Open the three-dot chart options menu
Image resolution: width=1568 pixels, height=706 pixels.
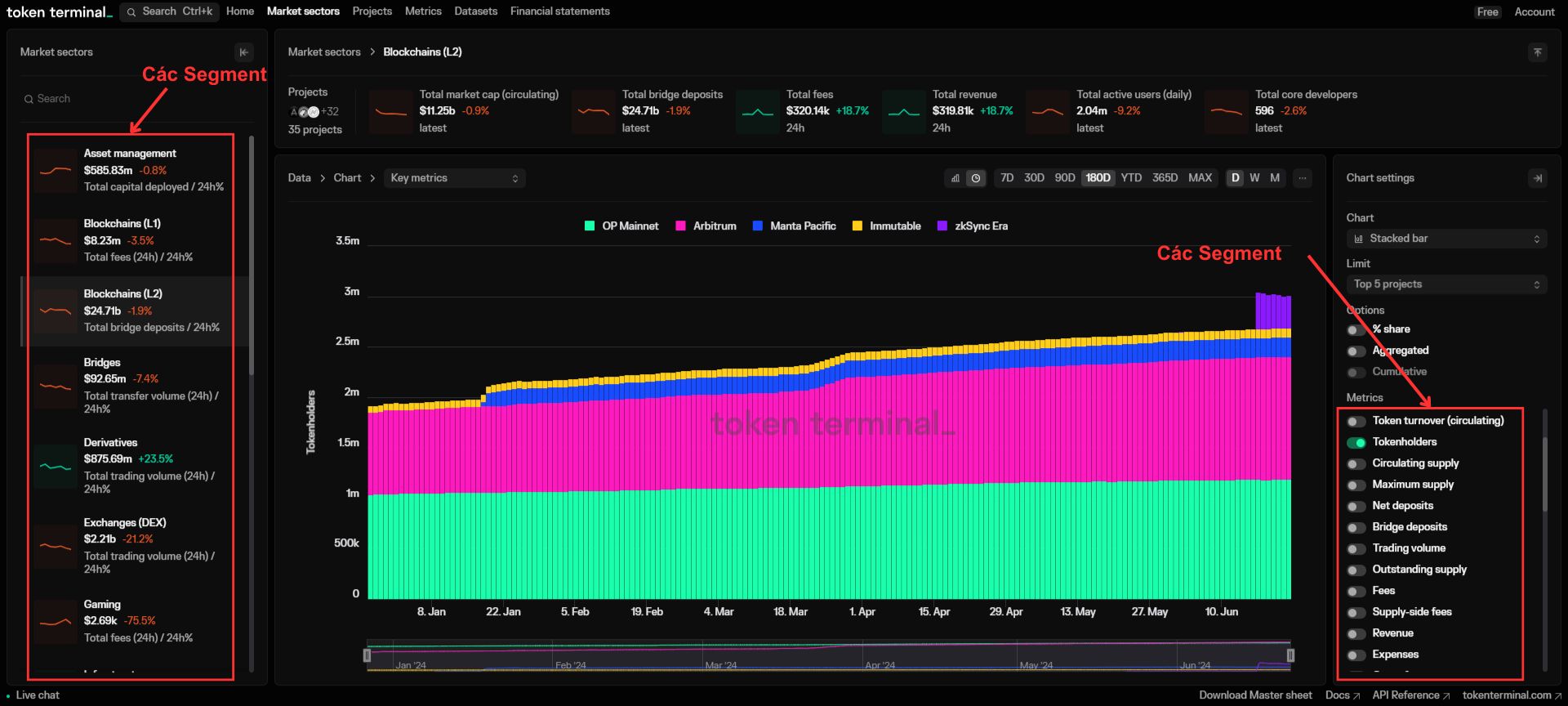coord(1303,178)
